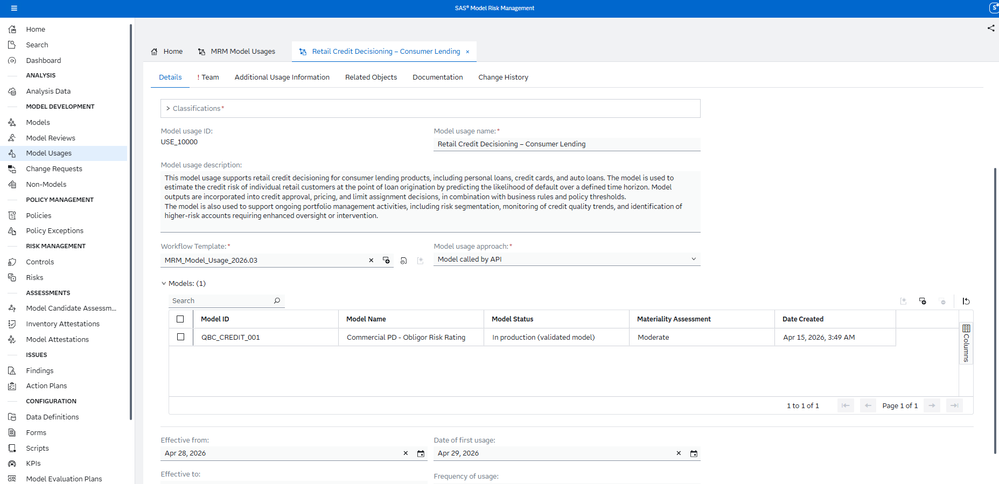Screen dimensions: 999x484
Task: Switch to the Team tab
Action: (208, 77)
